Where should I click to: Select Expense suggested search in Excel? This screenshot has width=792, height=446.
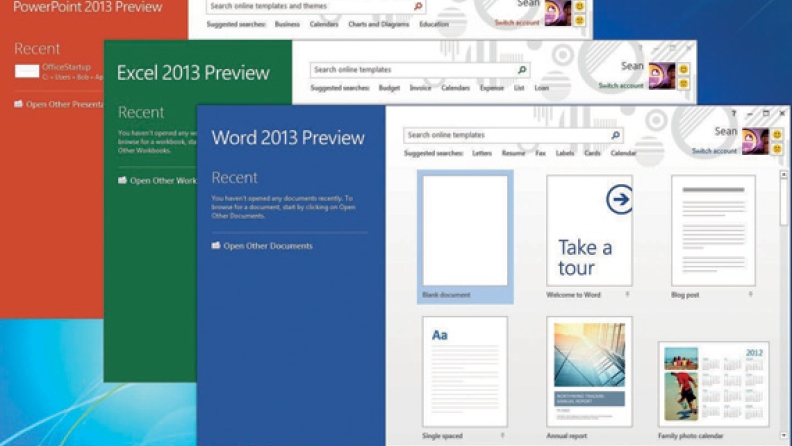(491, 88)
